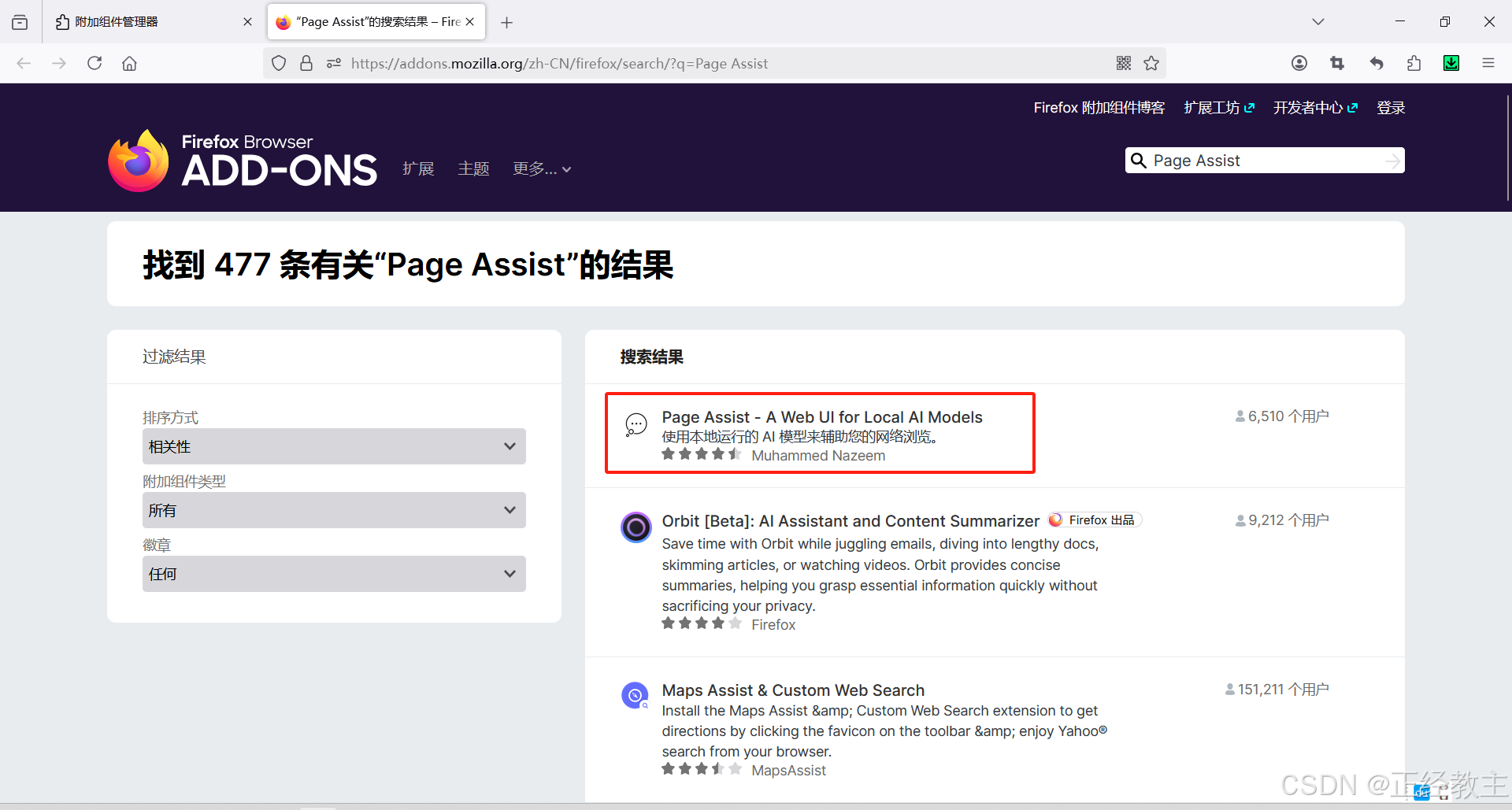Viewport: 1512px width, 810px height.
Task: Click the 搜索结果 heading
Action: pyautogui.click(x=651, y=357)
